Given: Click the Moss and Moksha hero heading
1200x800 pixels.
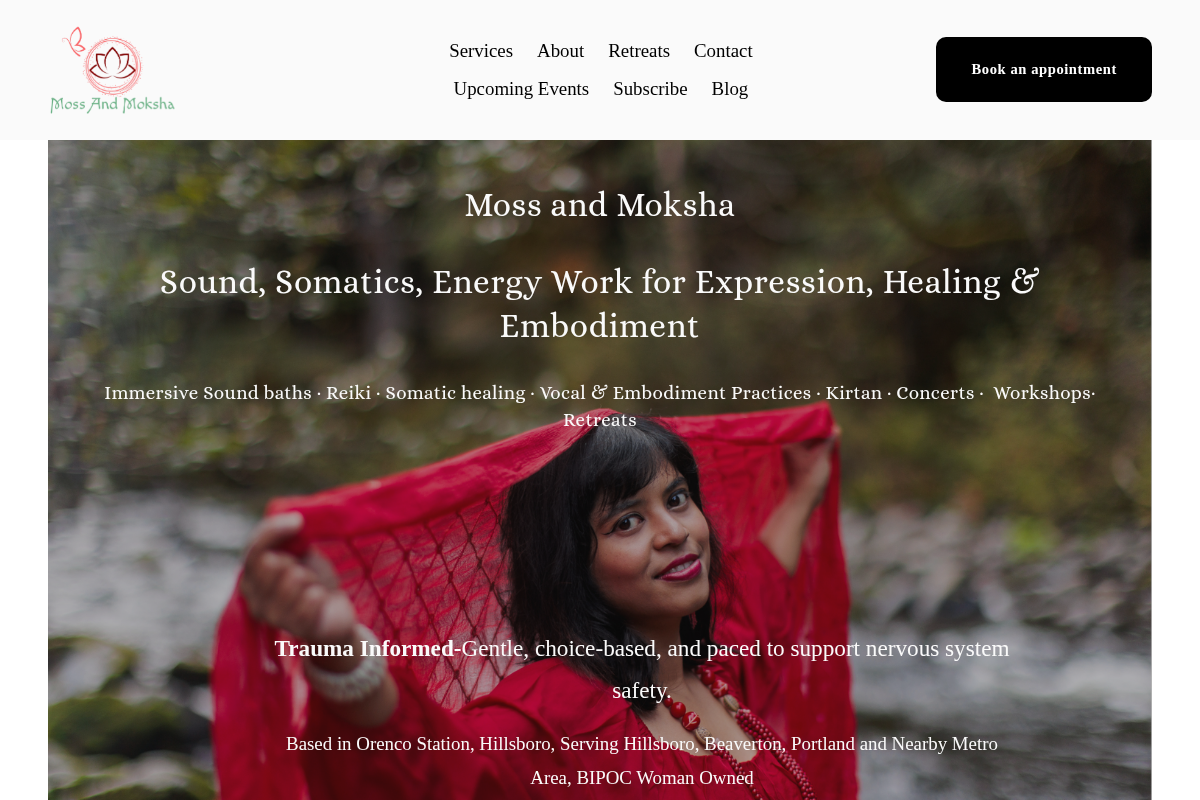Looking at the screenshot, I should point(600,205).
